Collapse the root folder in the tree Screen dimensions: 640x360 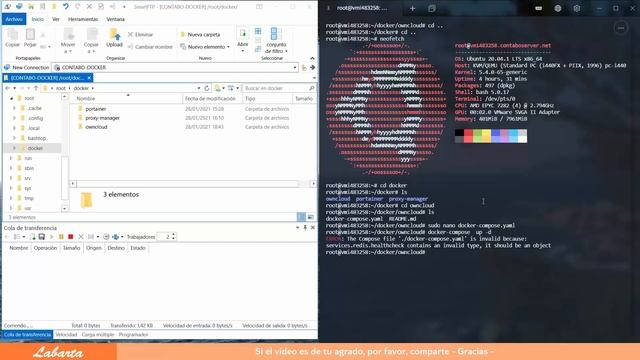click(11, 98)
